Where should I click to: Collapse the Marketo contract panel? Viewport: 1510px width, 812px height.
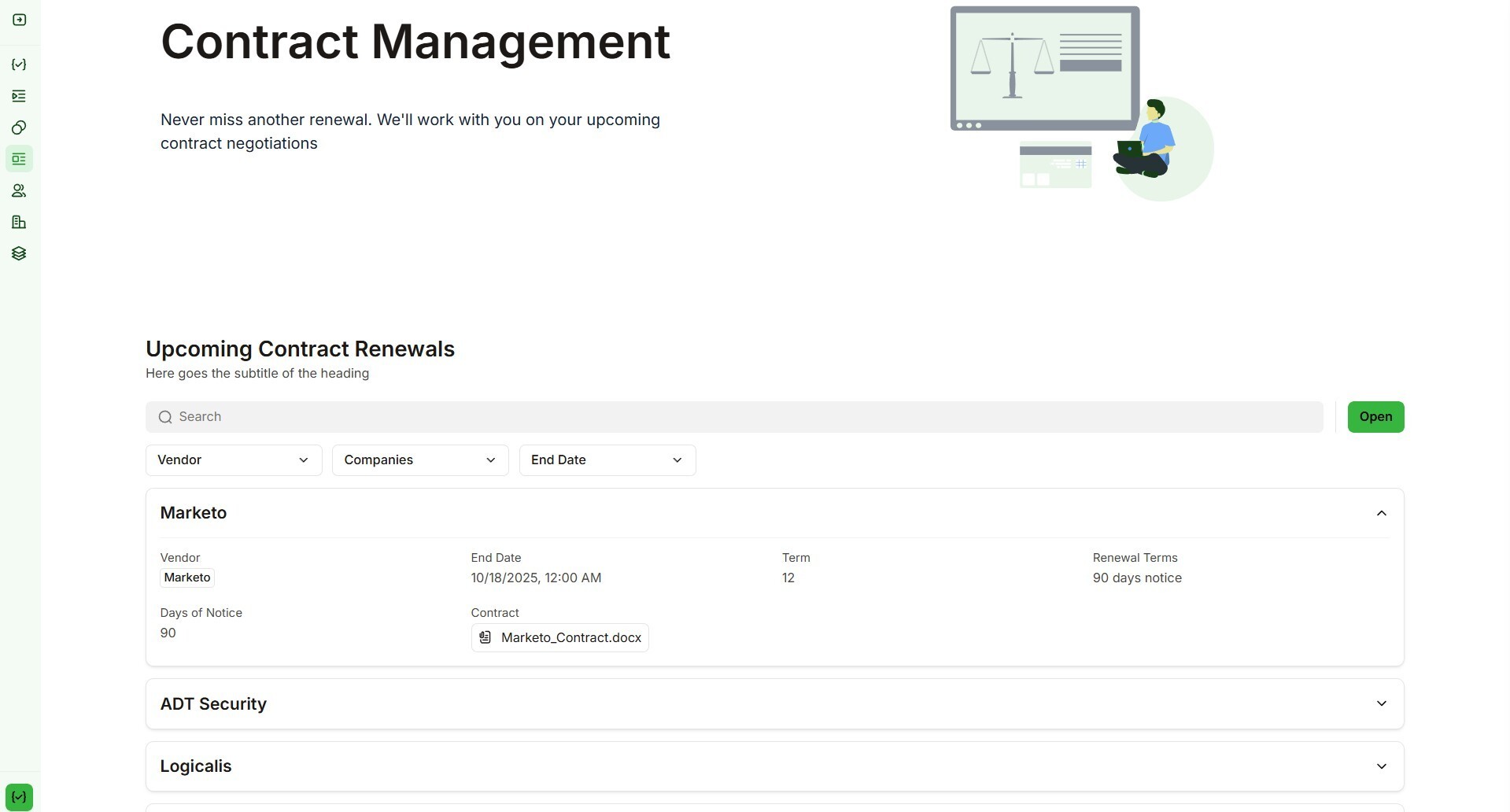1381,513
